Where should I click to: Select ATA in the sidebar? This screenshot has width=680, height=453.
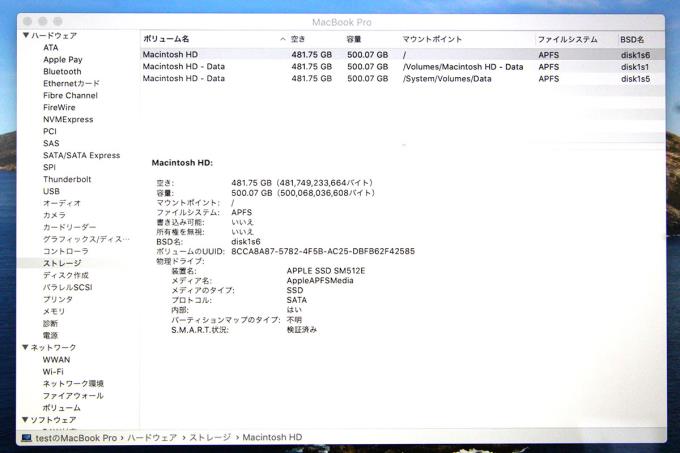tap(51, 48)
